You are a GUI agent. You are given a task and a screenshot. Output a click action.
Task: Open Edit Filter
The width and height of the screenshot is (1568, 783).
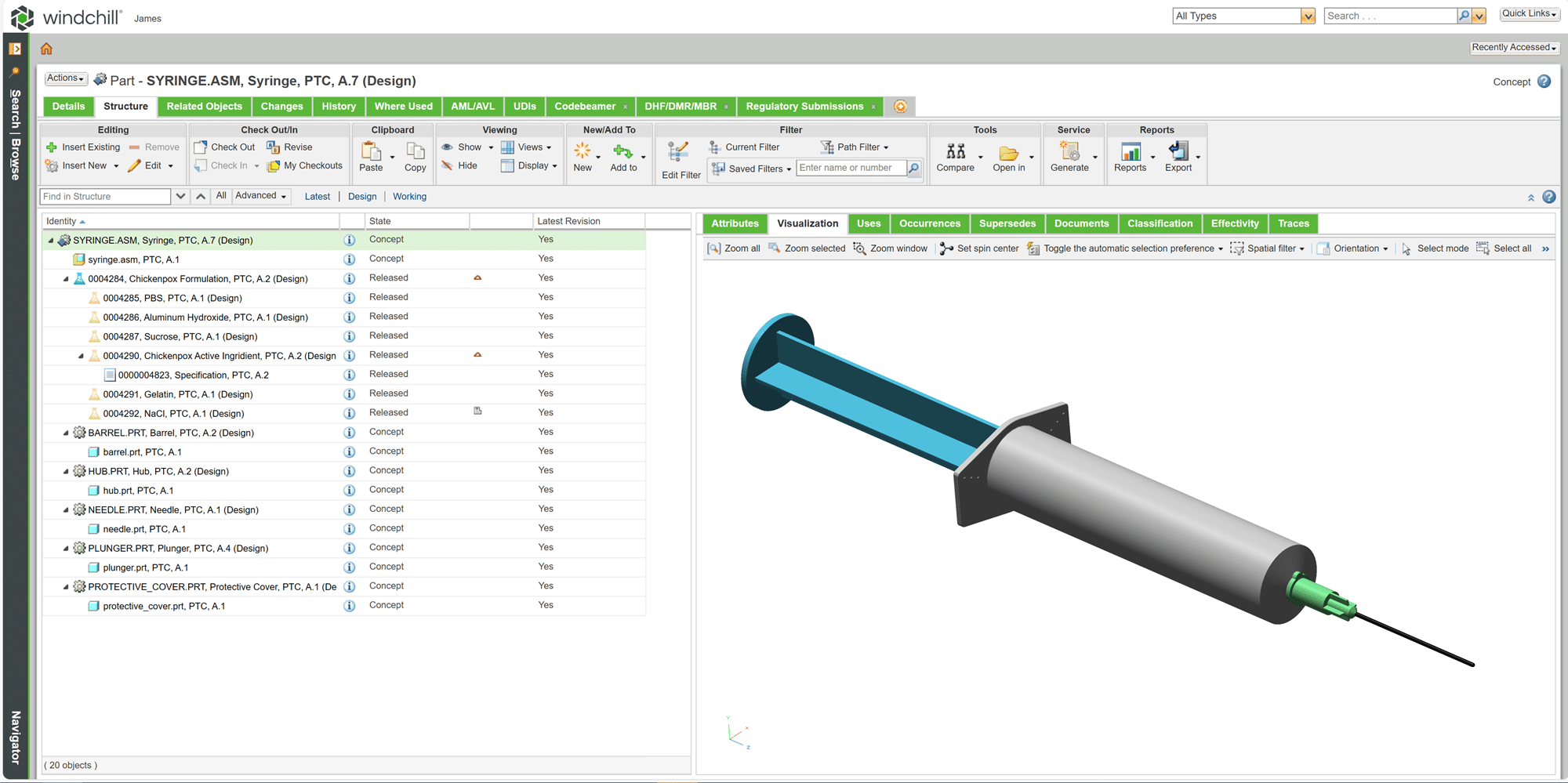pyautogui.click(x=681, y=160)
